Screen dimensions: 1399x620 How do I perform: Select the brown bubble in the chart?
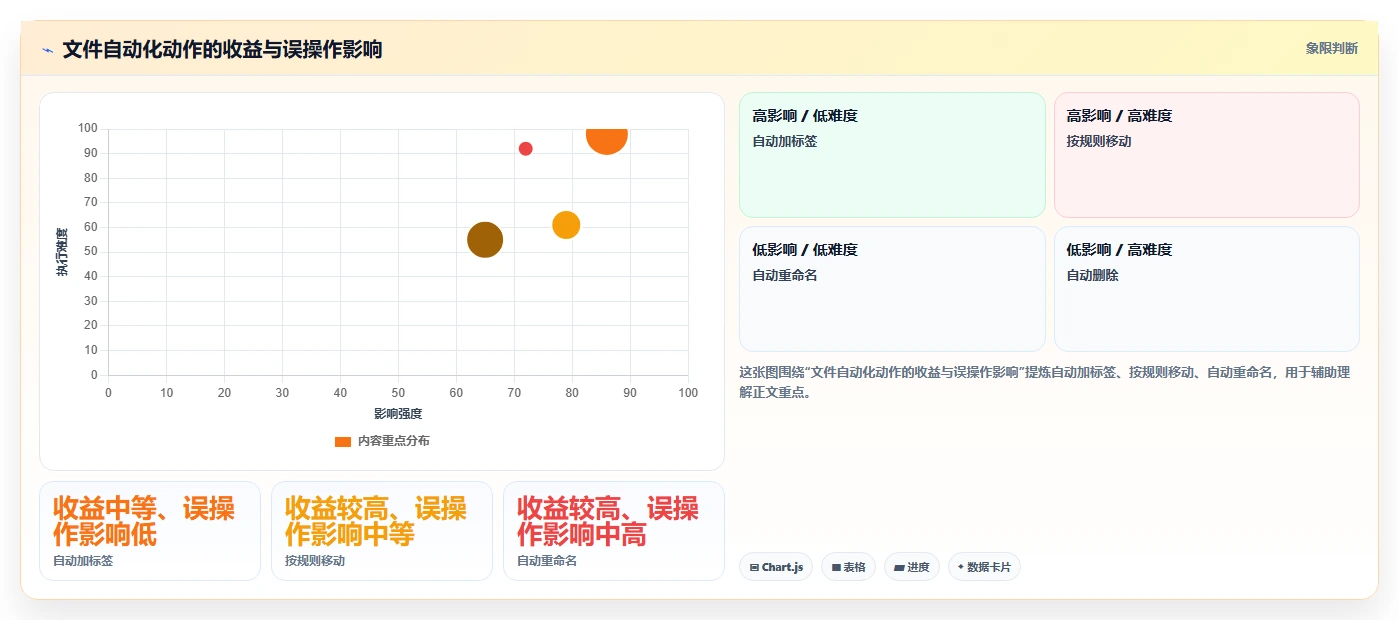485,240
